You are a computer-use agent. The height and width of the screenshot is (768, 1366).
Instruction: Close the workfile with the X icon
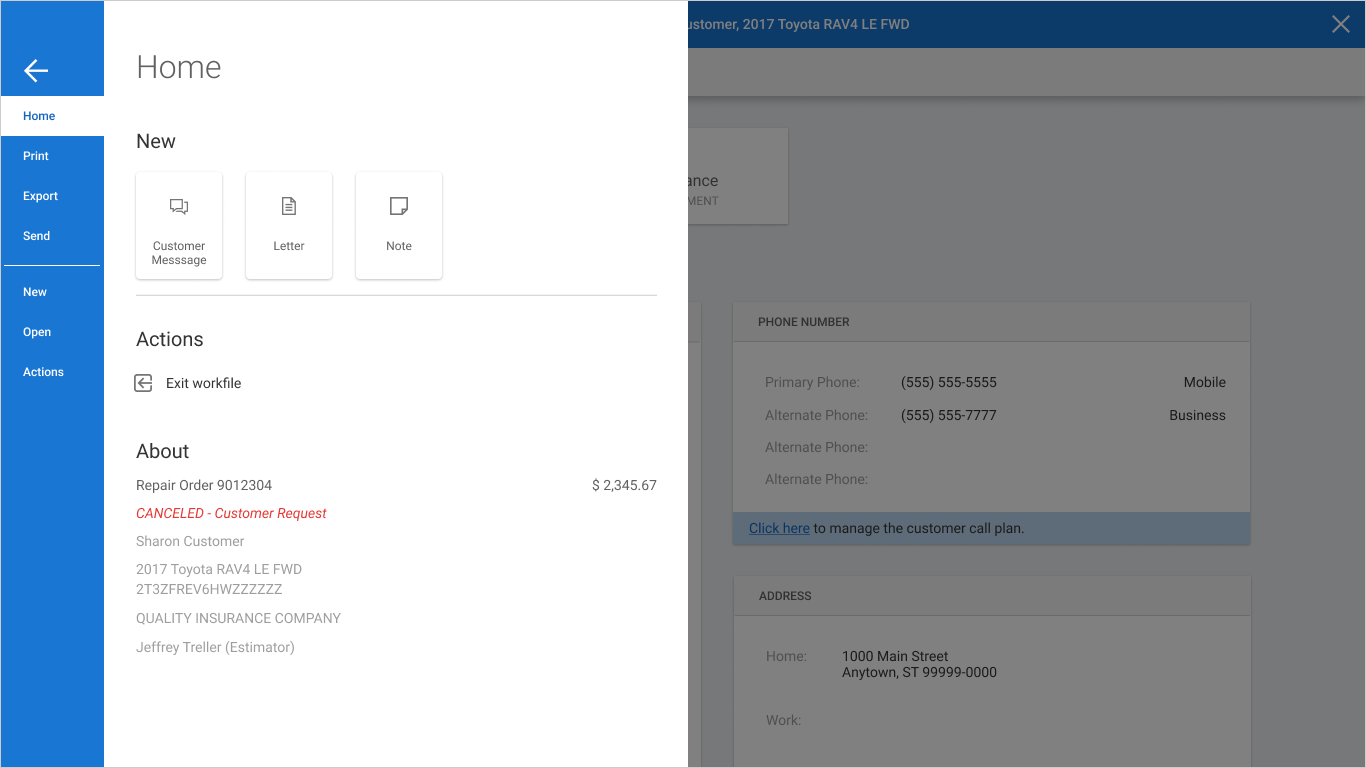(1341, 24)
